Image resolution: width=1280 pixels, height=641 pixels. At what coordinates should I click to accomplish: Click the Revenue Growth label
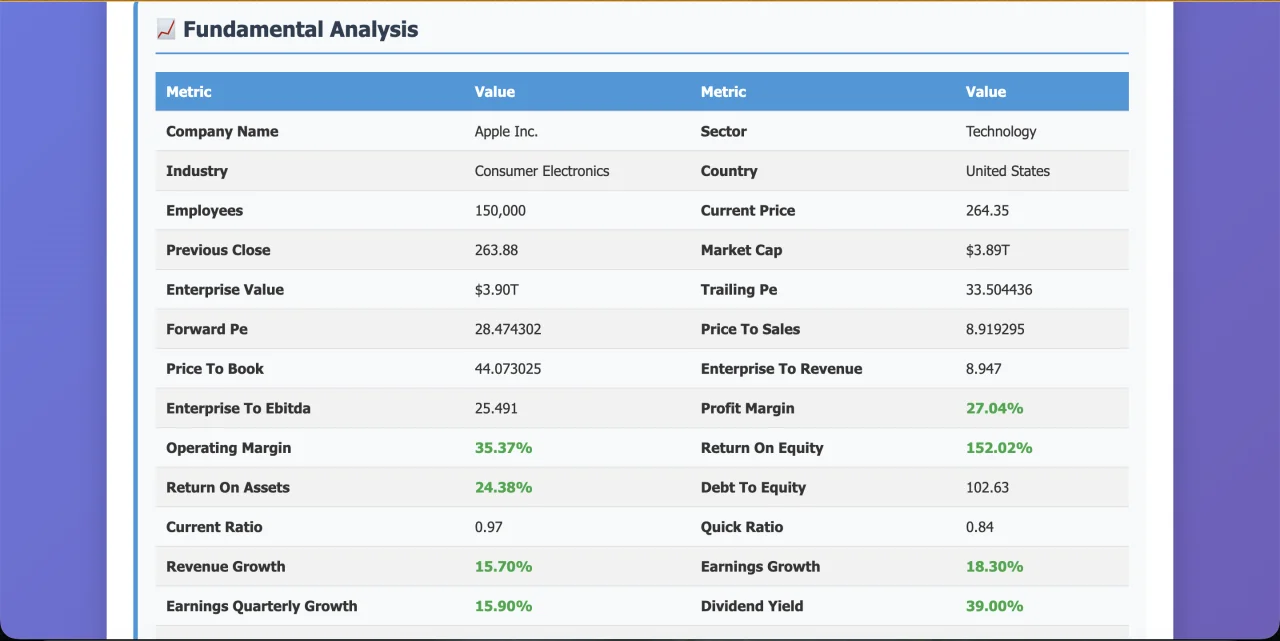pyautogui.click(x=226, y=566)
